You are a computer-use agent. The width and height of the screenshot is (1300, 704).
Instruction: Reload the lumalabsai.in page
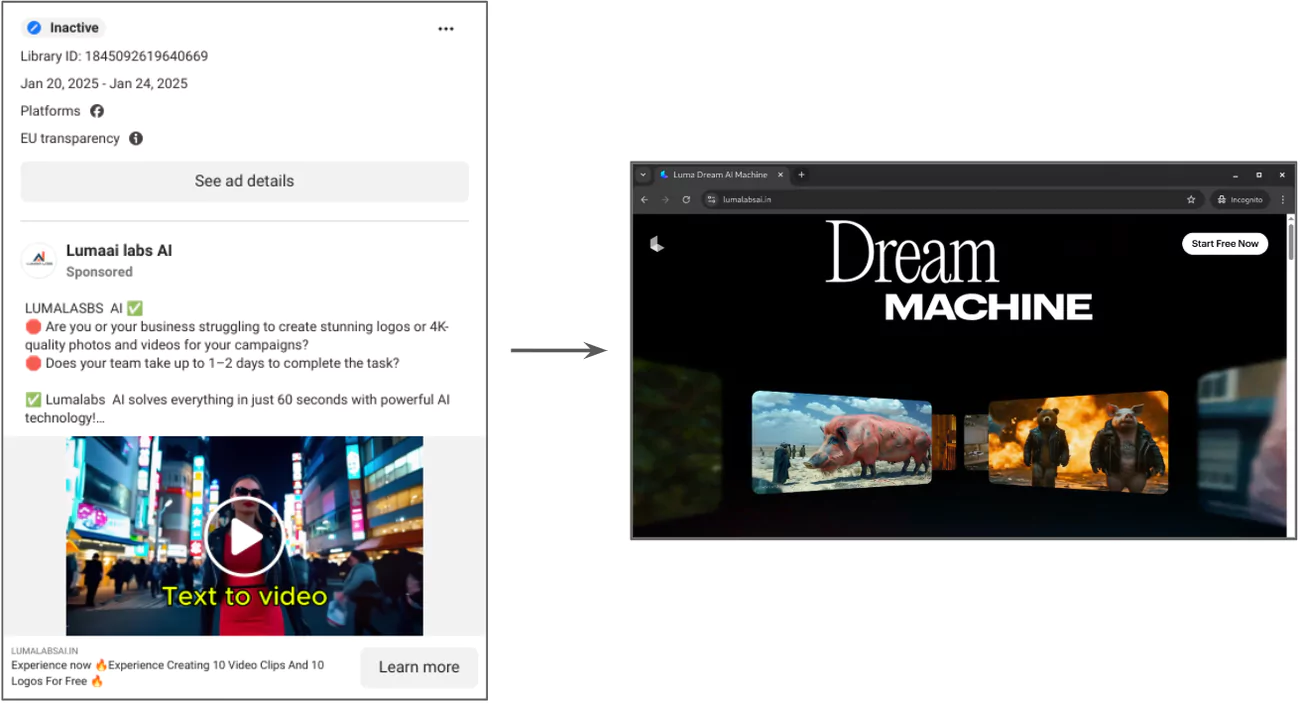point(686,200)
